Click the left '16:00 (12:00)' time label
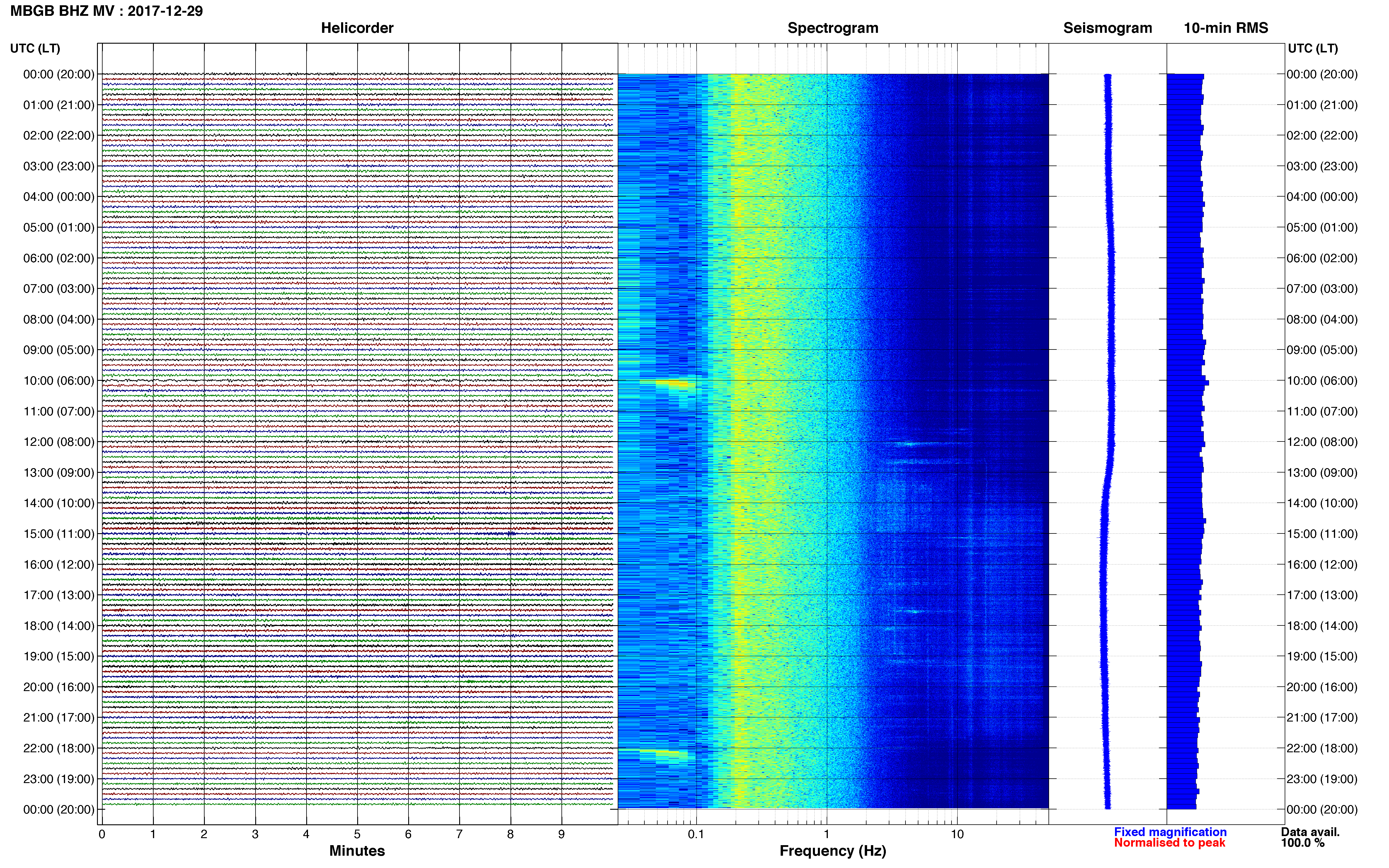The height and width of the screenshot is (868, 1389). click(59, 565)
